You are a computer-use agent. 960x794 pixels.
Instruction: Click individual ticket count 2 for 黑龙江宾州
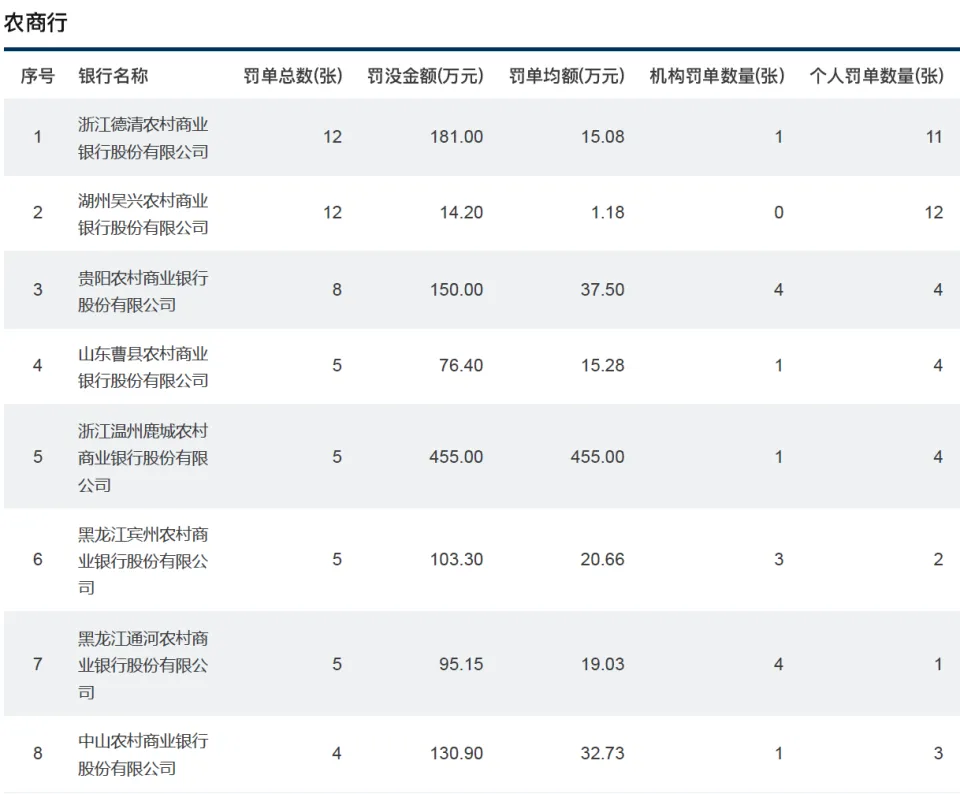point(938,559)
